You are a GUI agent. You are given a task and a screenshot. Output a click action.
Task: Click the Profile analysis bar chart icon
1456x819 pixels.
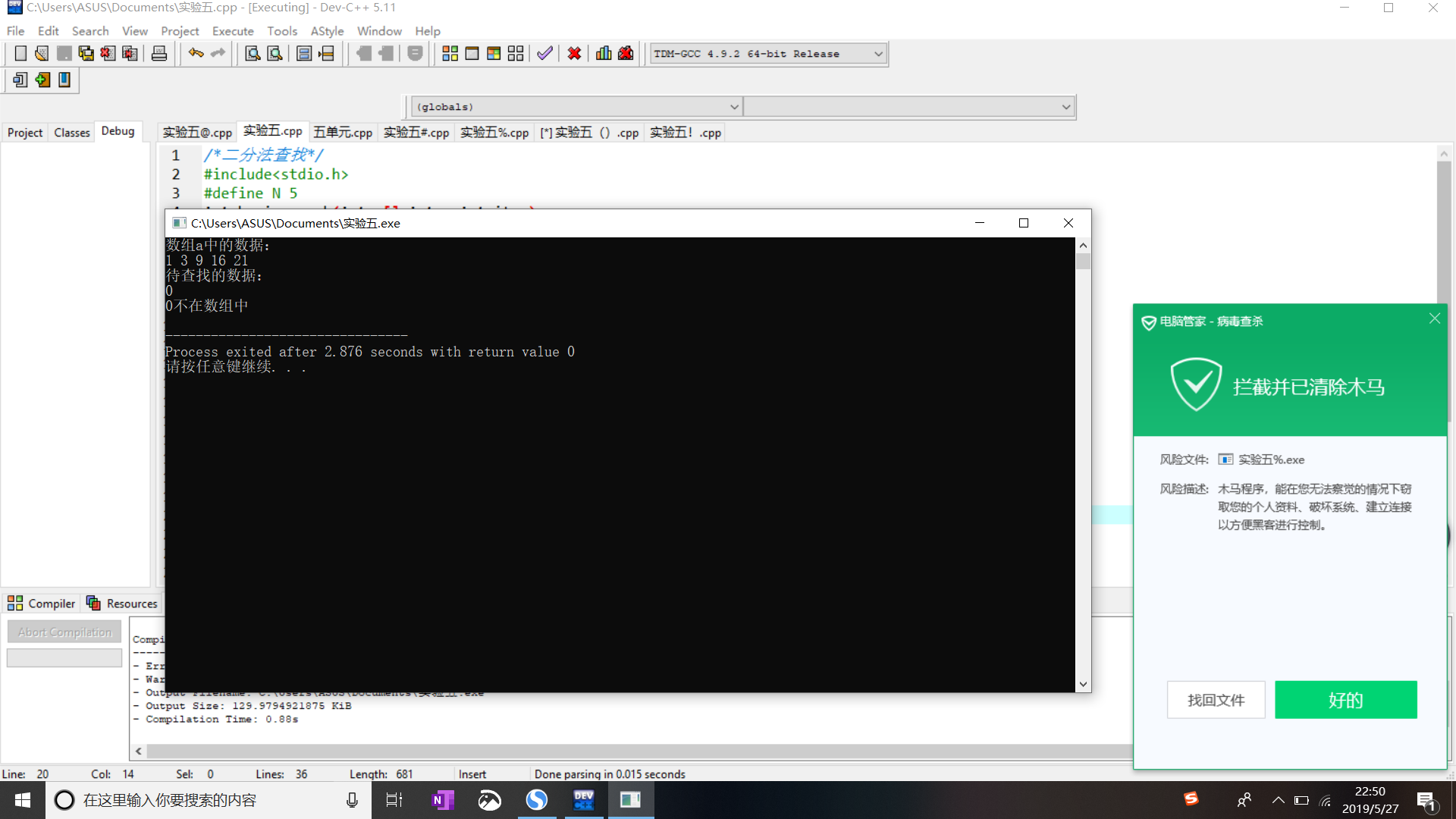(604, 53)
